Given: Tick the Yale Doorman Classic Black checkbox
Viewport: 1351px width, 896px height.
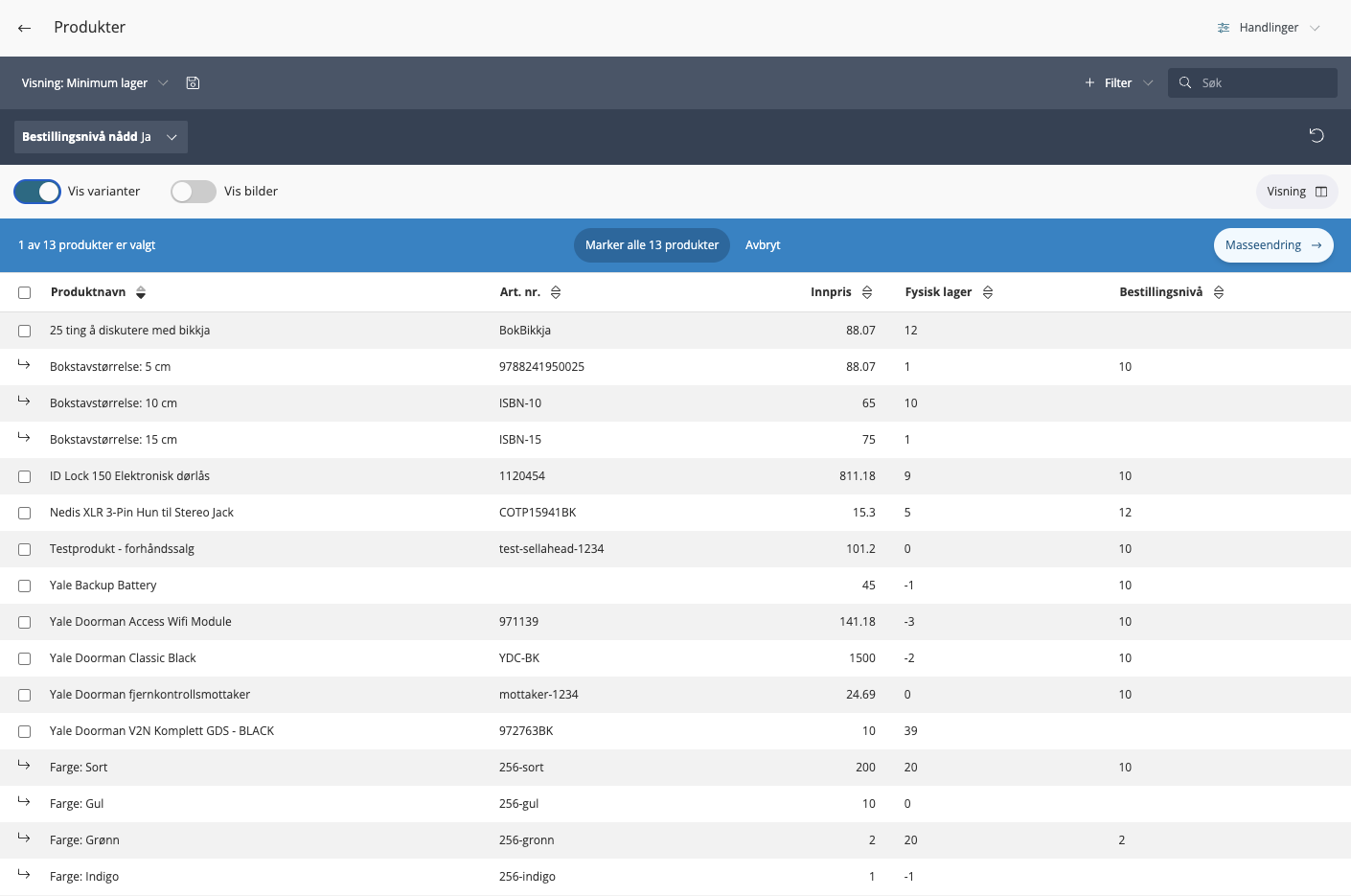Looking at the screenshot, I should tap(25, 658).
